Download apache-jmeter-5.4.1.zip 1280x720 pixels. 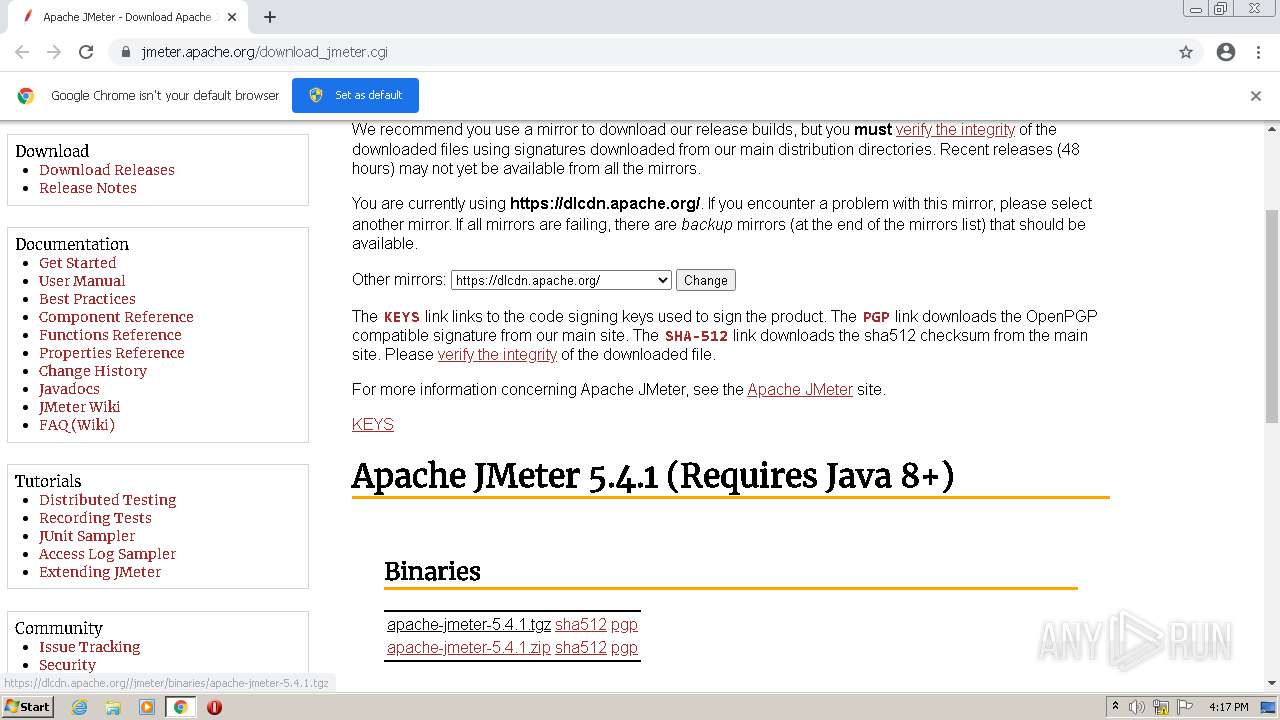(x=469, y=647)
